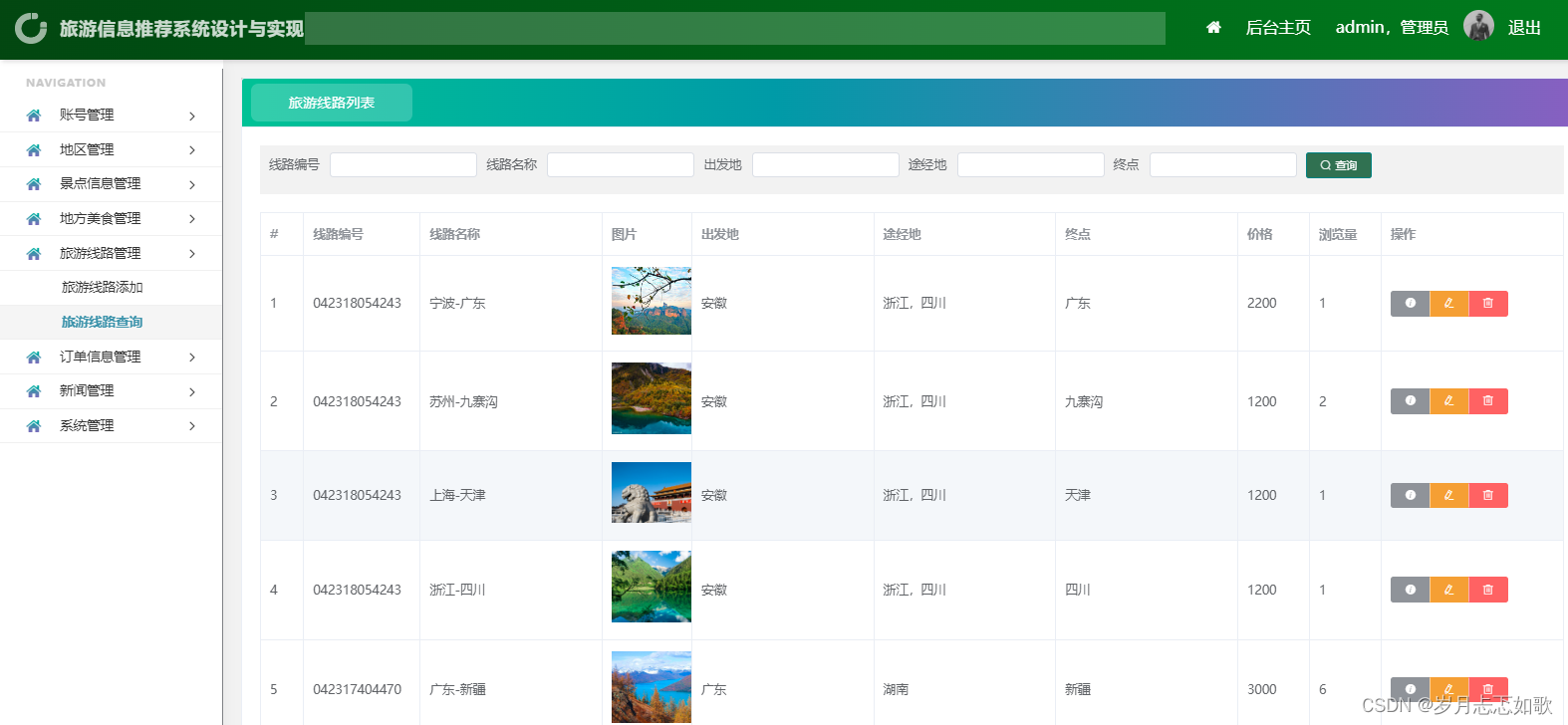Screen dimensions: 1568x725
Task: Delete the 上海-天津 route row
Action: click(1488, 495)
